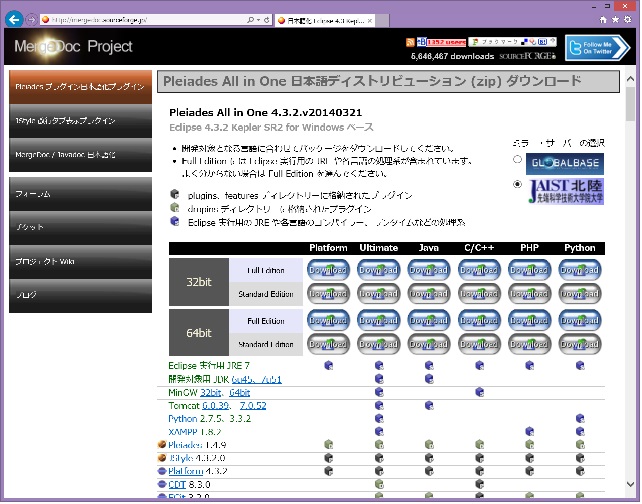Viewport: 642px width, 504px height.
Task: Click the SourceForge logo
Action: (x=527, y=56)
